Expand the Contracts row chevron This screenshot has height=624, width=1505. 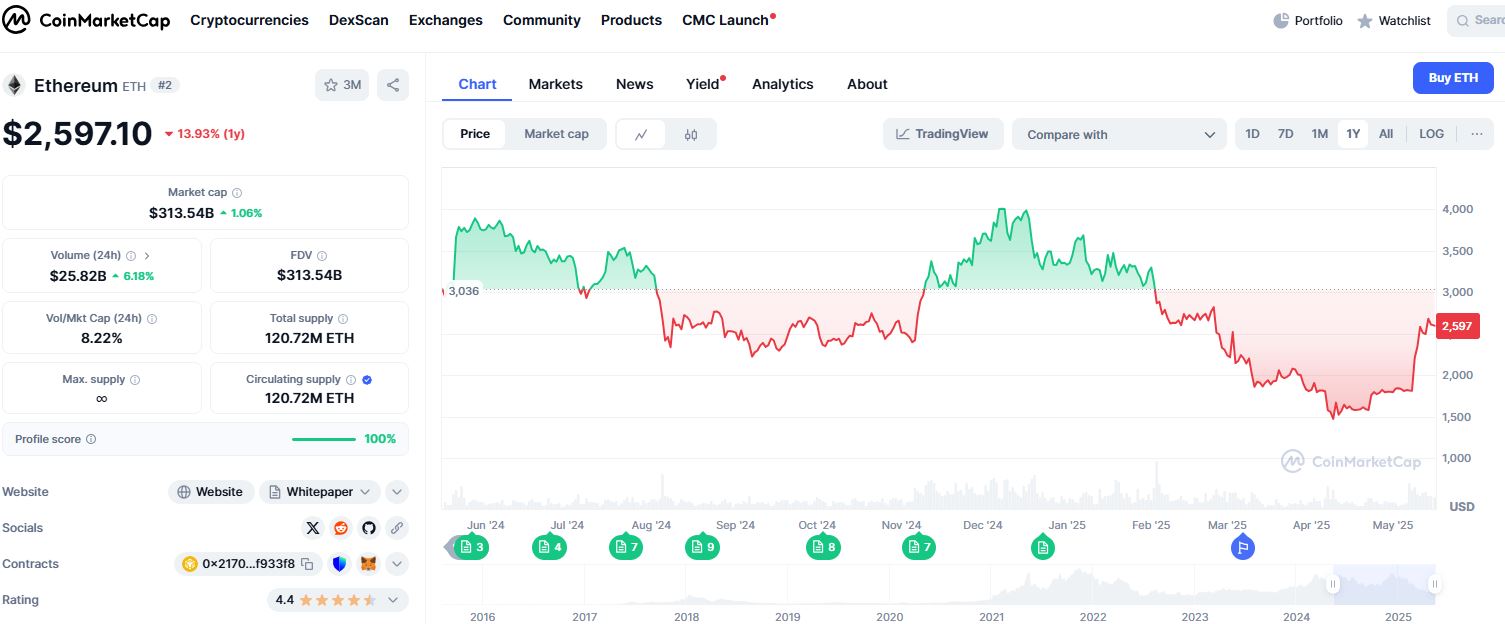(397, 564)
